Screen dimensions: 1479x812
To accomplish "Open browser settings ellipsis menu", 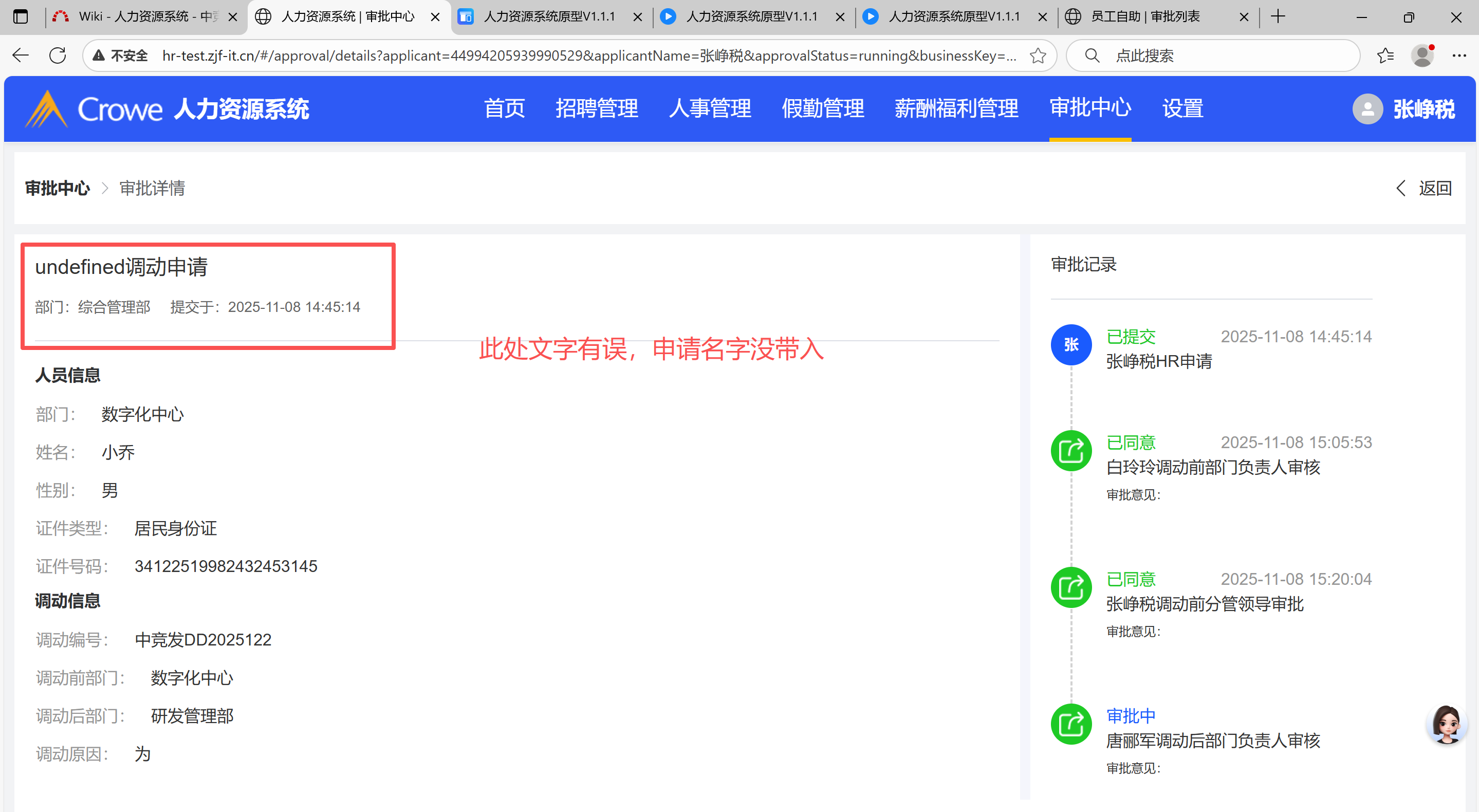I will (x=1459, y=56).
